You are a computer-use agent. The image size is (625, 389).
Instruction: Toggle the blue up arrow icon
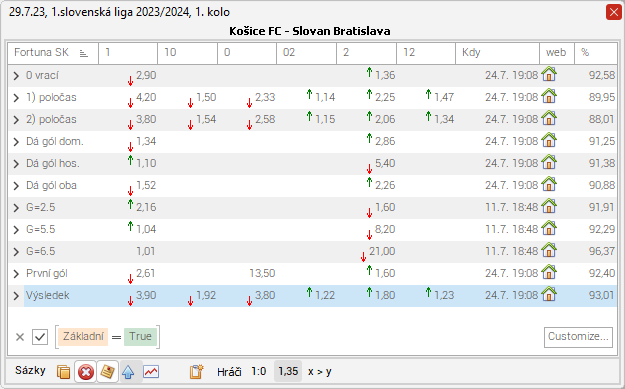128,372
